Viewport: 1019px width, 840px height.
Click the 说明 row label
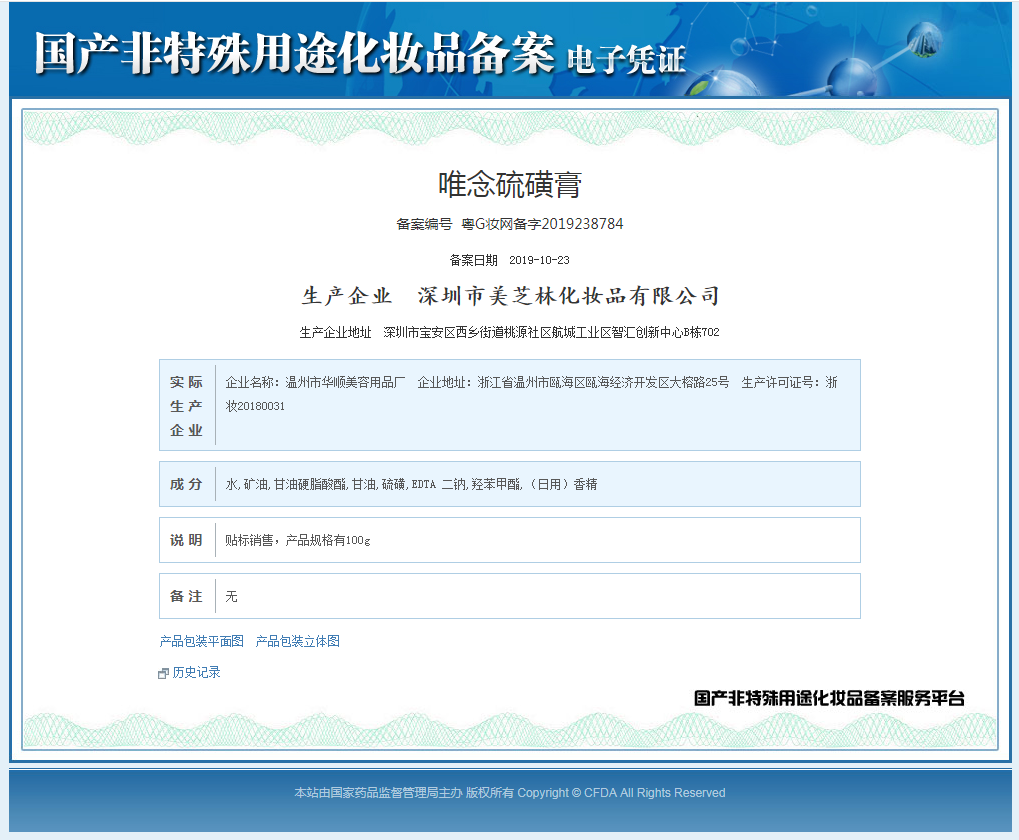(187, 541)
